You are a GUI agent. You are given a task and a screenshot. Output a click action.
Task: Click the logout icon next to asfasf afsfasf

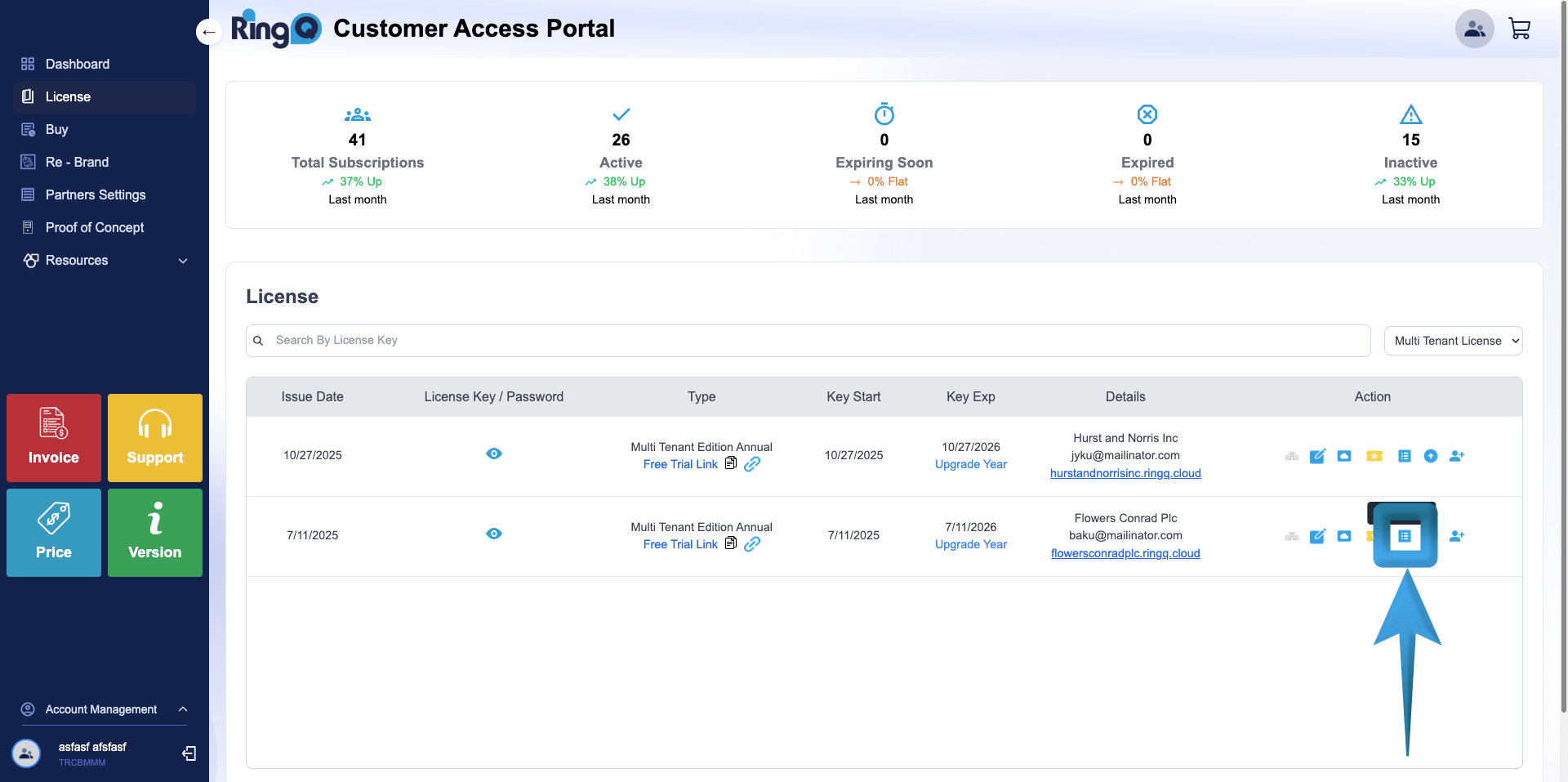click(189, 753)
